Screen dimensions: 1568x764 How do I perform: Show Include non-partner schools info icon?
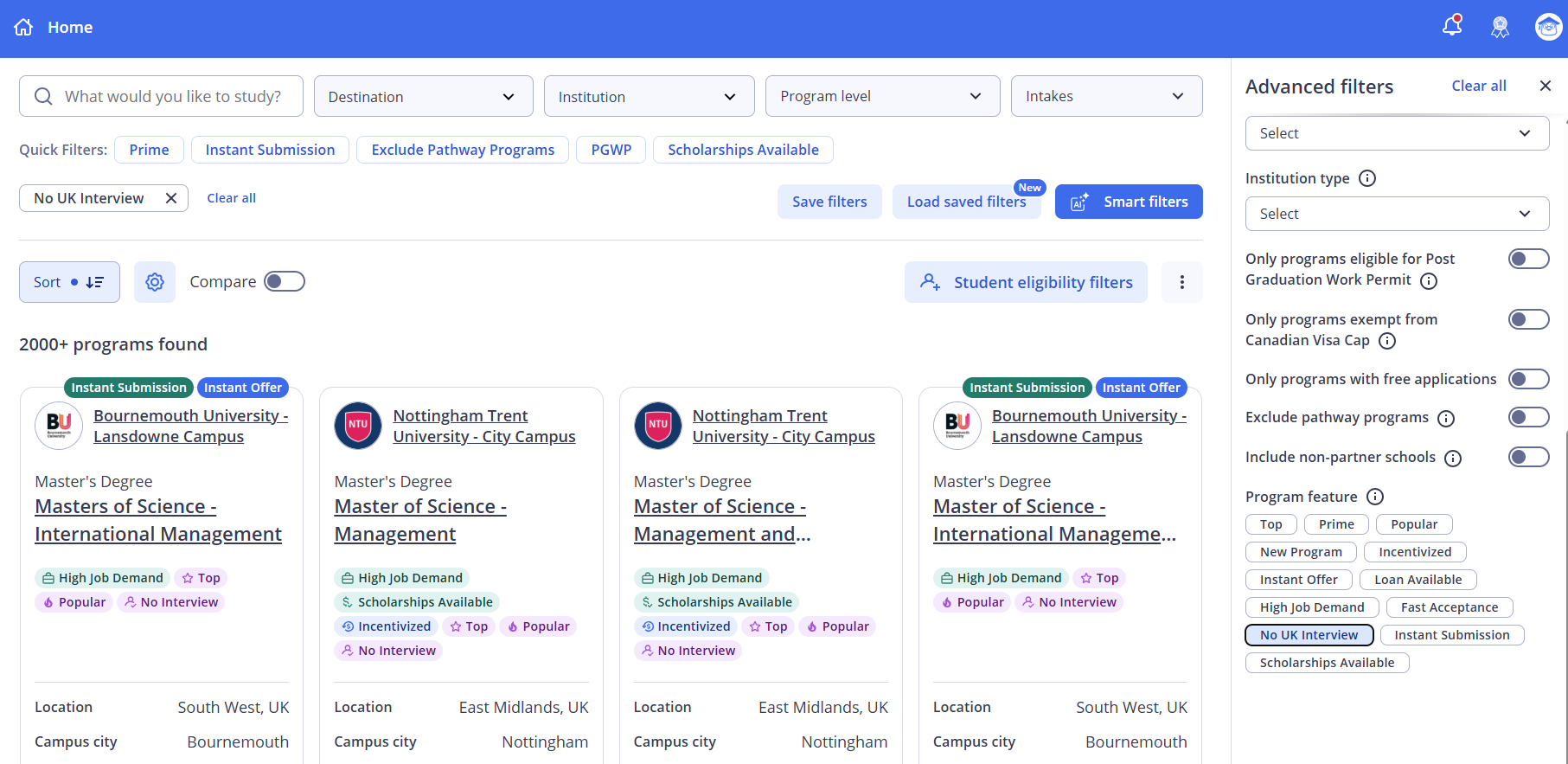pyautogui.click(x=1453, y=459)
